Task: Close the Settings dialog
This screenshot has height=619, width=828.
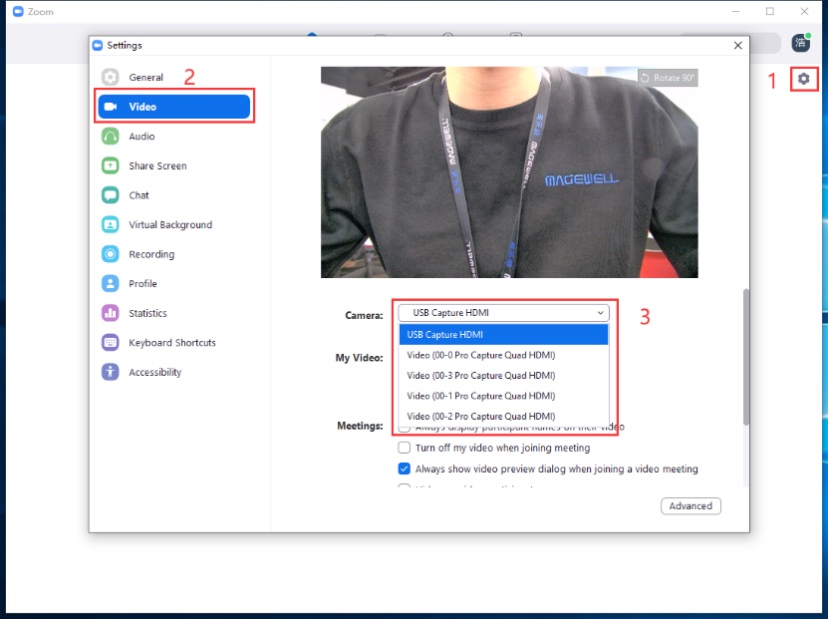Action: (x=738, y=45)
